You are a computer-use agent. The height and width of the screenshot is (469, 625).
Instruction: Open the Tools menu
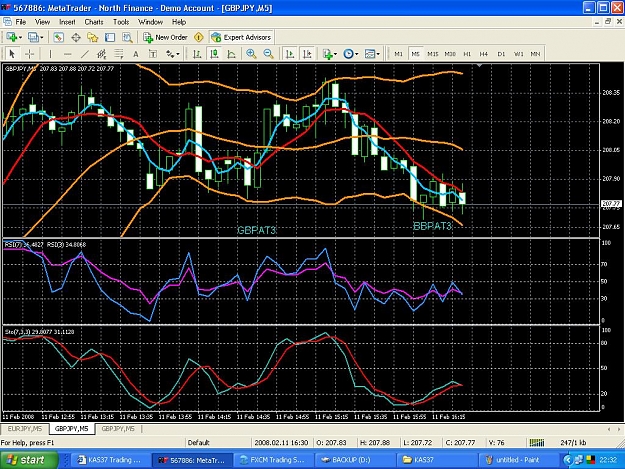point(121,22)
